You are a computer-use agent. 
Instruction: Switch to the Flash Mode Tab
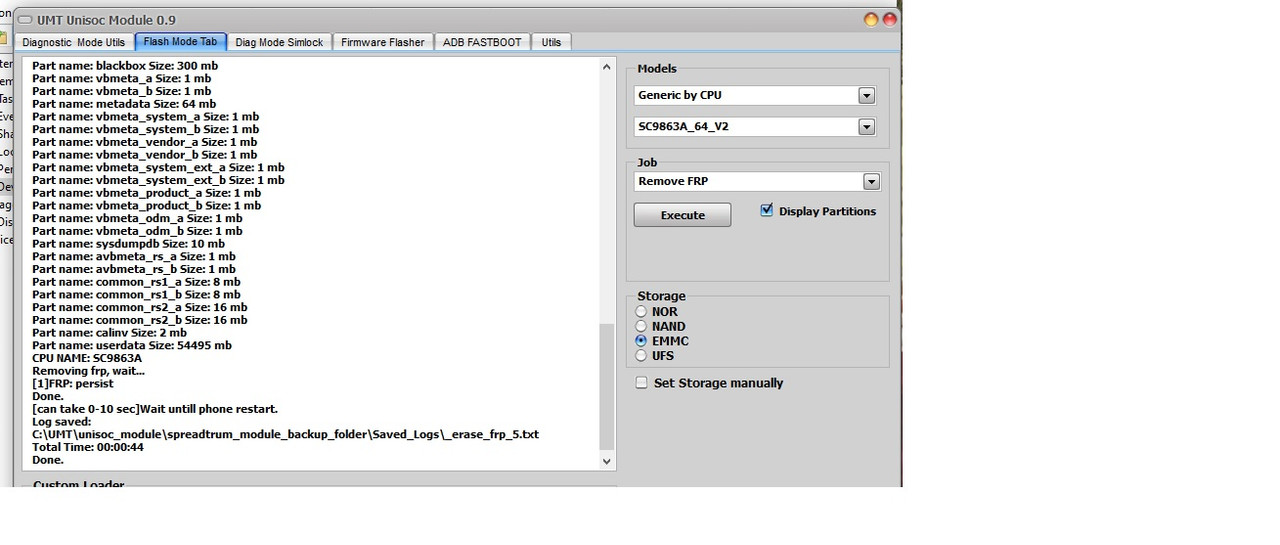(x=180, y=42)
